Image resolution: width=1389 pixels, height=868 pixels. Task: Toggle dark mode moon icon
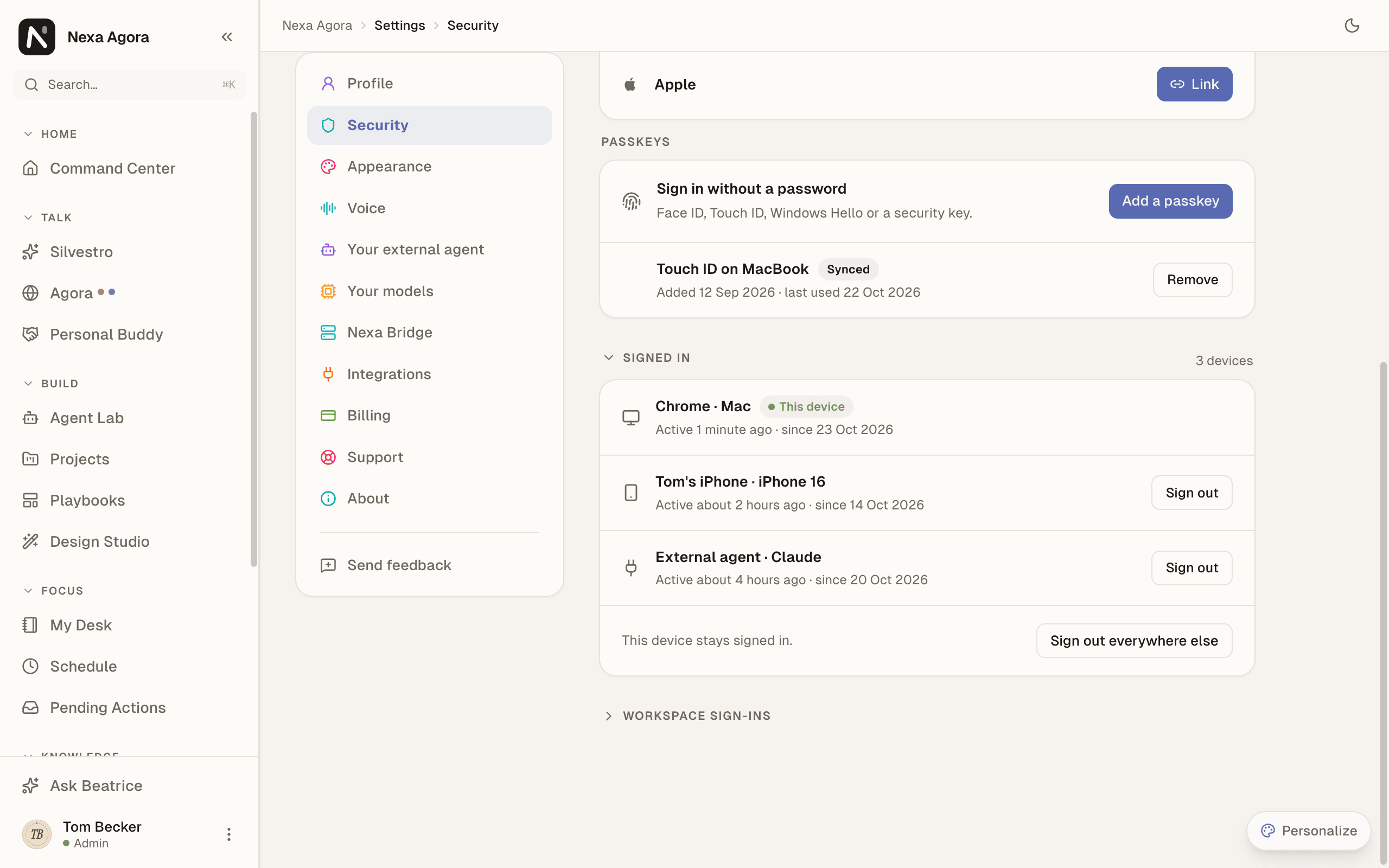pyautogui.click(x=1352, y=25)
